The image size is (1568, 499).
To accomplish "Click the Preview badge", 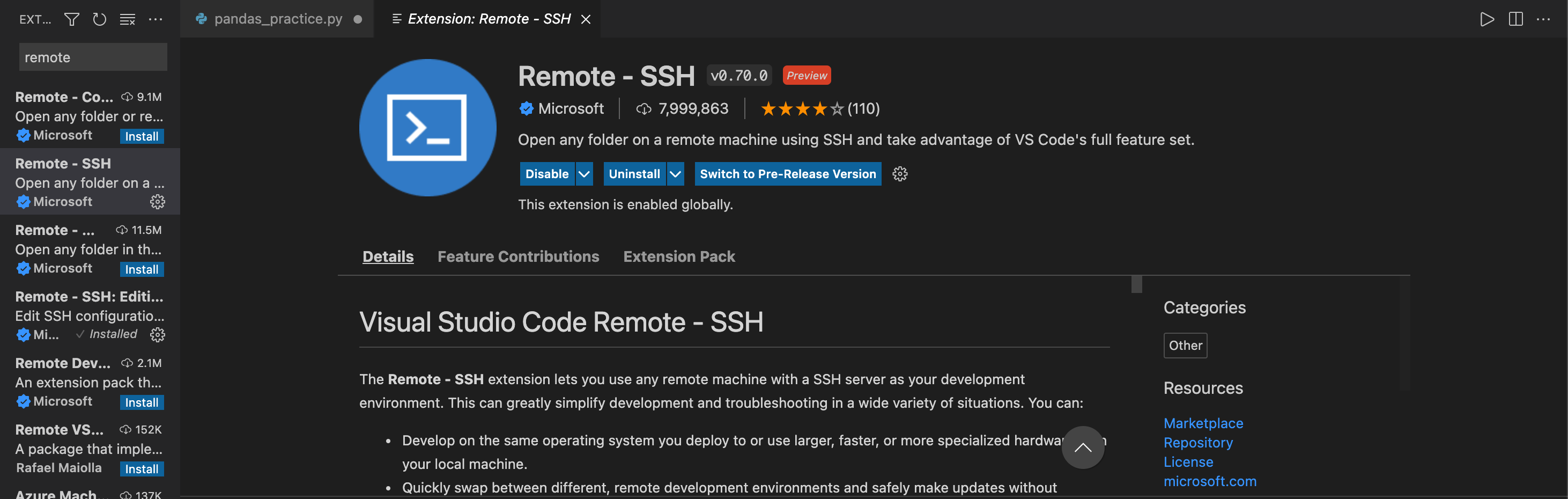I will [x=807, y=76].
